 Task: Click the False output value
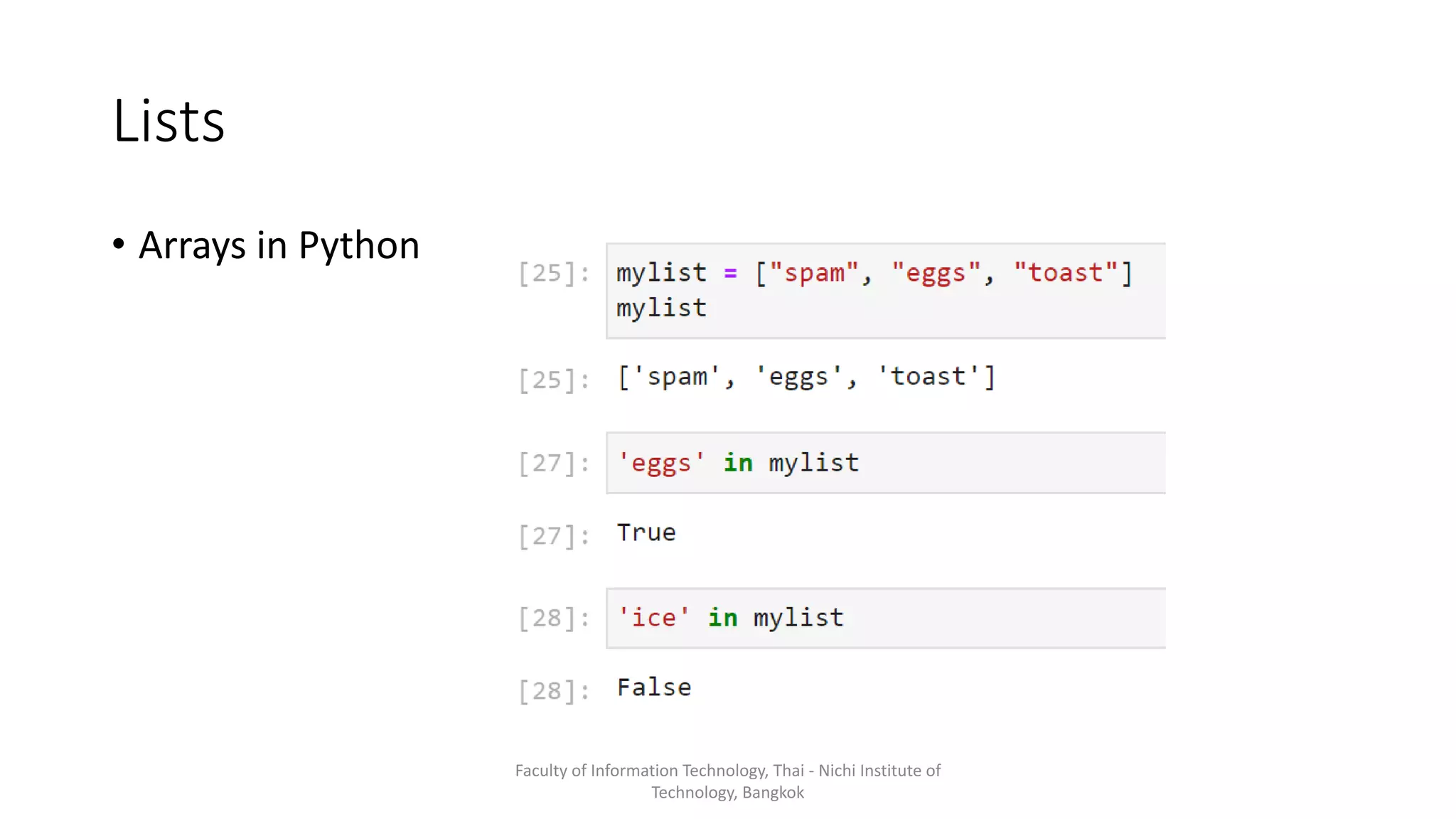(654, 687)
